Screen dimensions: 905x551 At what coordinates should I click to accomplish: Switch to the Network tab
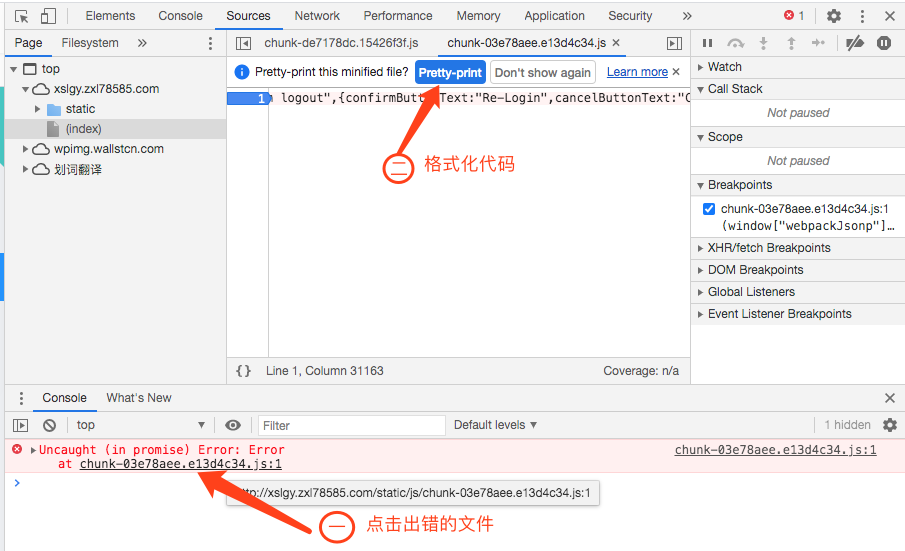point(317,16)
